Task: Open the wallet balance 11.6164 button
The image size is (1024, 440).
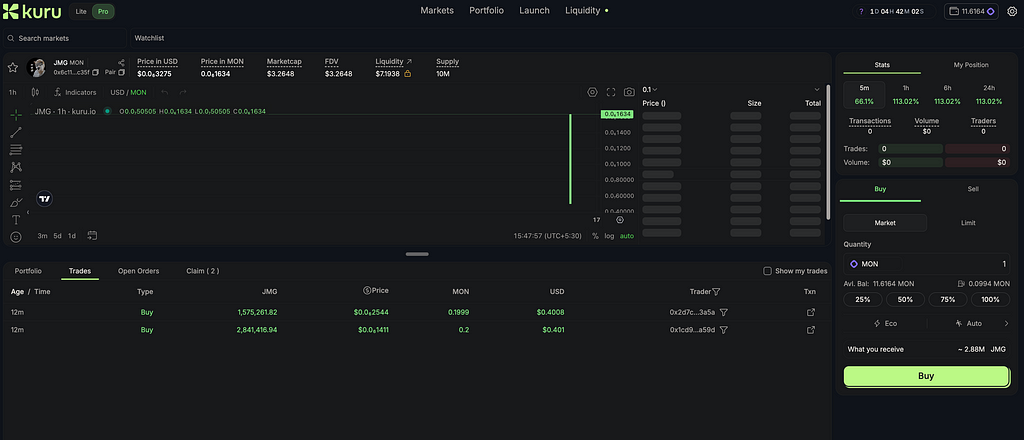Action: coord(971,11)
